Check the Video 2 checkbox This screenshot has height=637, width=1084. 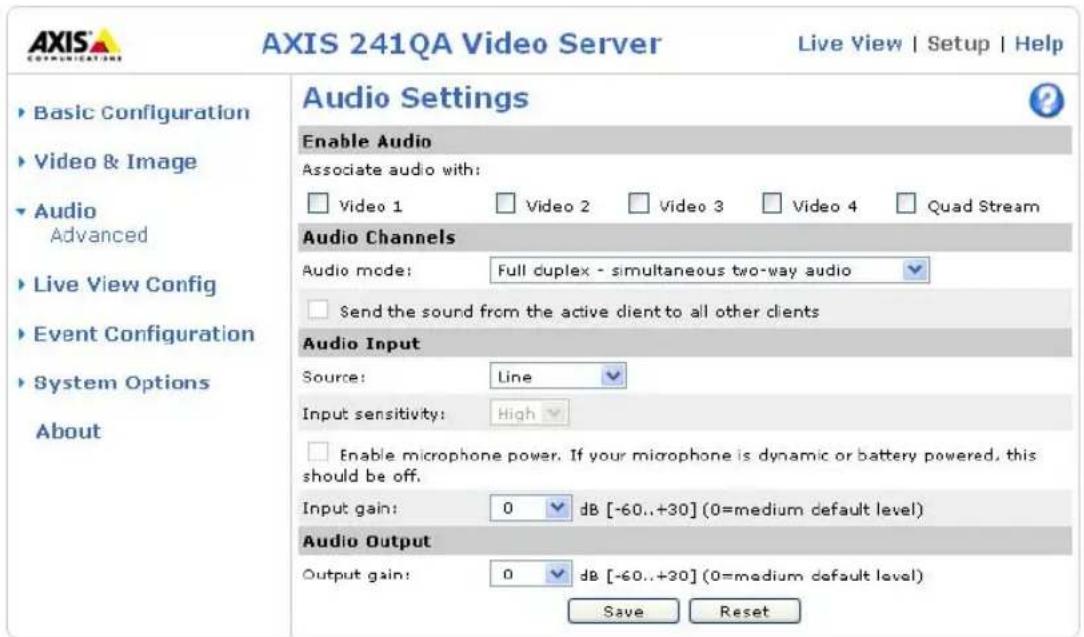coord(505,203)
